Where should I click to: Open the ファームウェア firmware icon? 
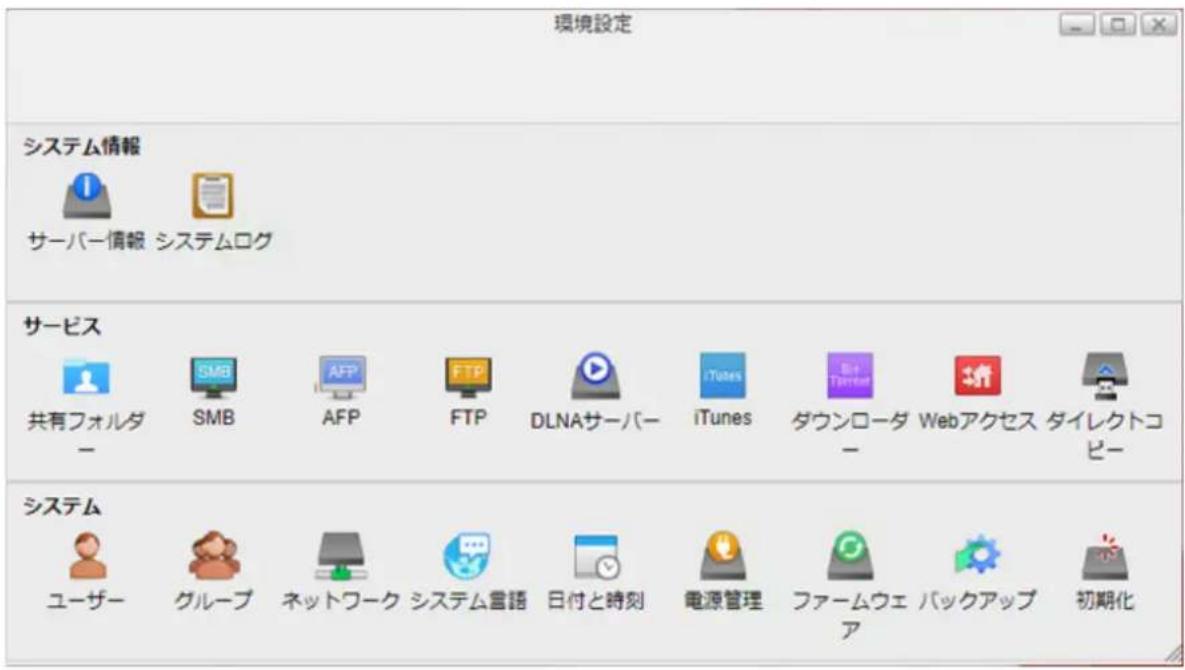pyautogui.click(x=850, y=556)
